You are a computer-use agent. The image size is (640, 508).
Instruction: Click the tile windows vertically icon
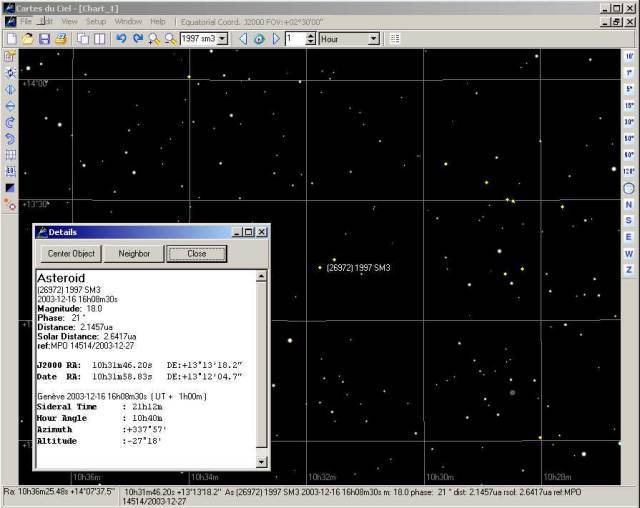[x=100, y=39]
